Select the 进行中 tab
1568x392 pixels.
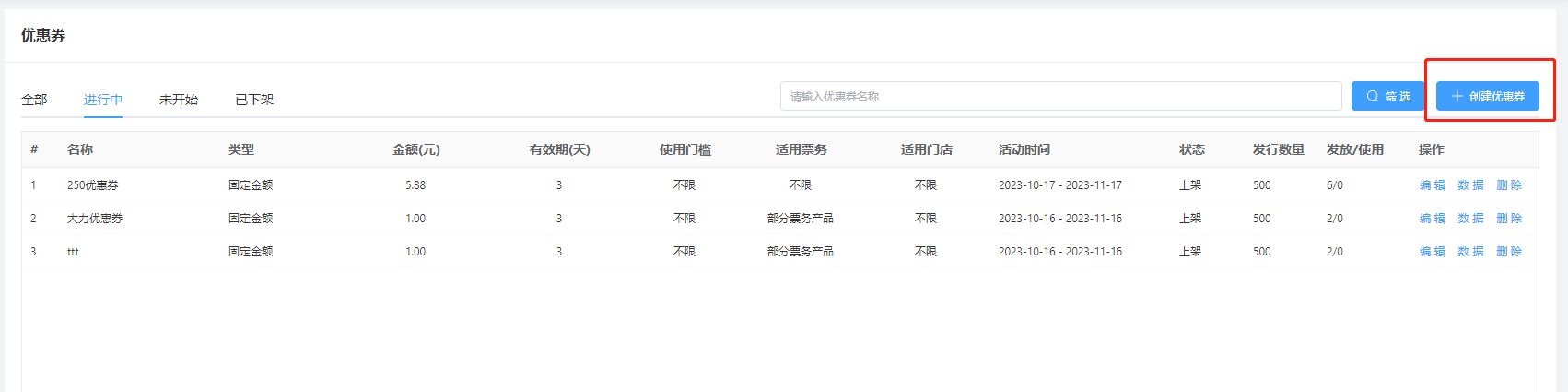click(103, 100)
